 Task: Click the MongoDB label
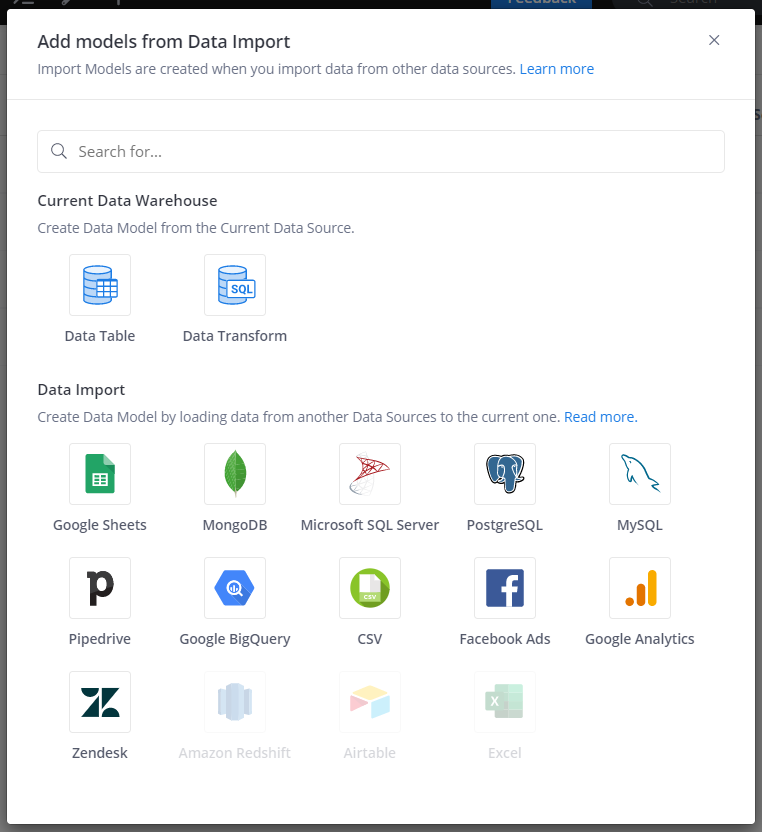(x=235, y=525)
